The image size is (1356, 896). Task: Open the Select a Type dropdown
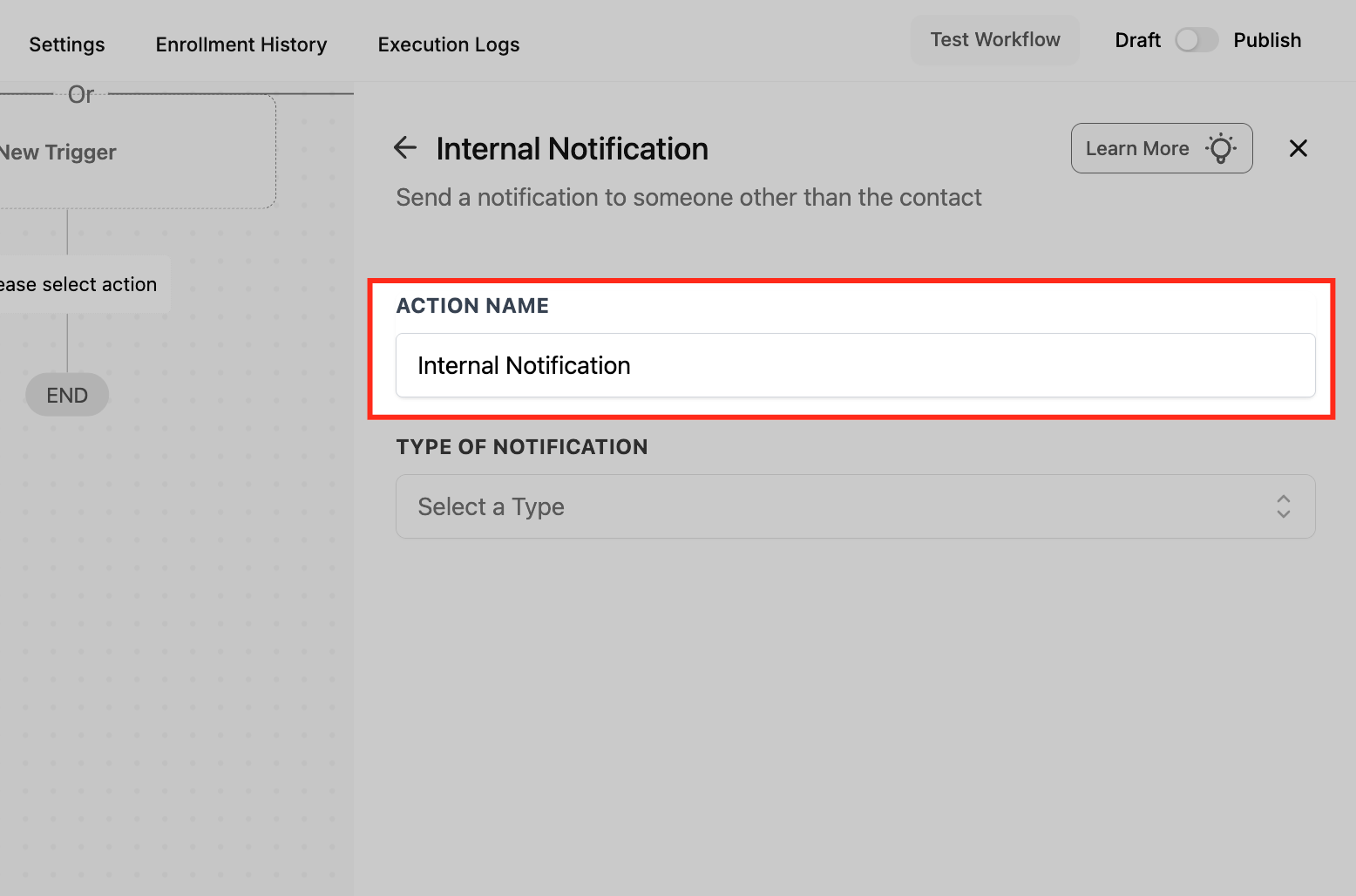(855, 506)
